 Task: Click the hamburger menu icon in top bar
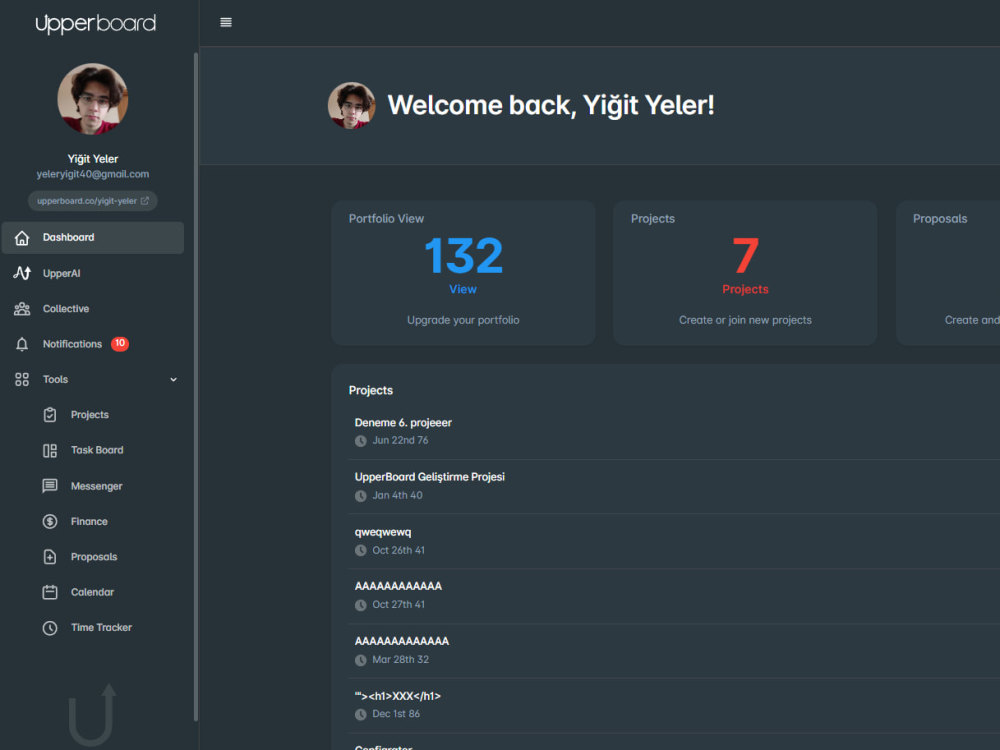point(226,22)
